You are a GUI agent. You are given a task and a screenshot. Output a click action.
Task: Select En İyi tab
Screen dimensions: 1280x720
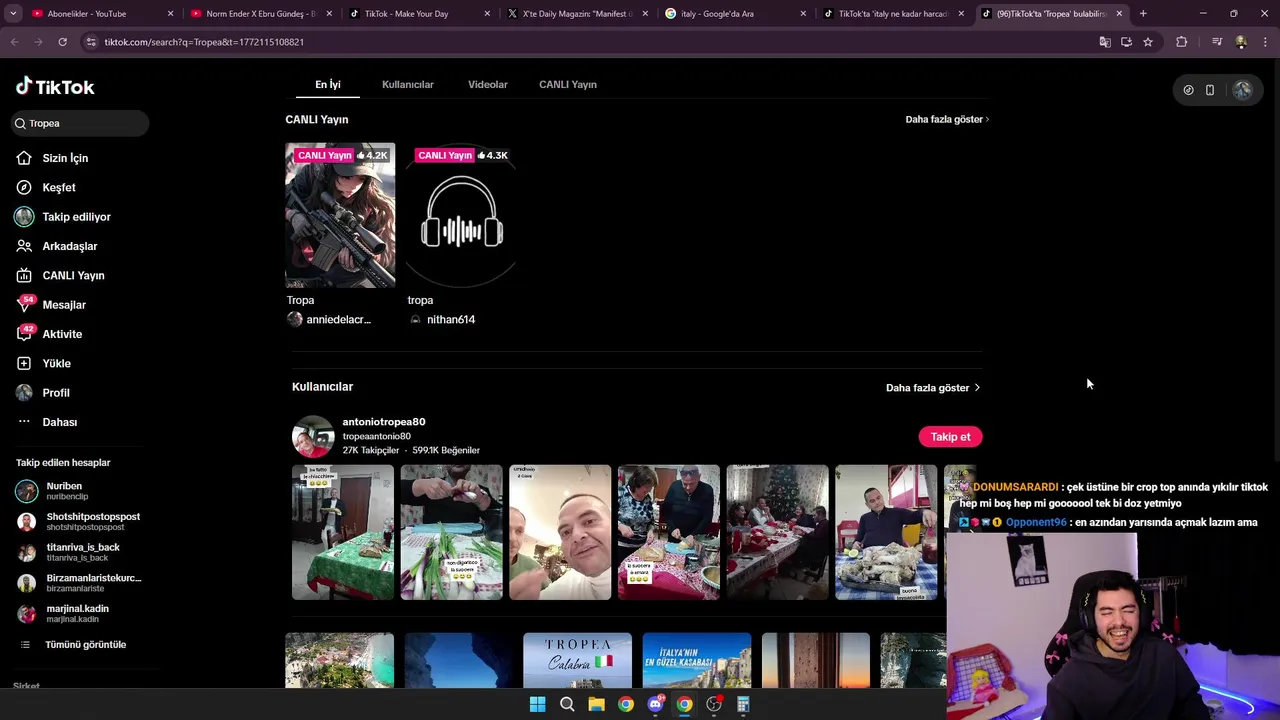(328, 84)
